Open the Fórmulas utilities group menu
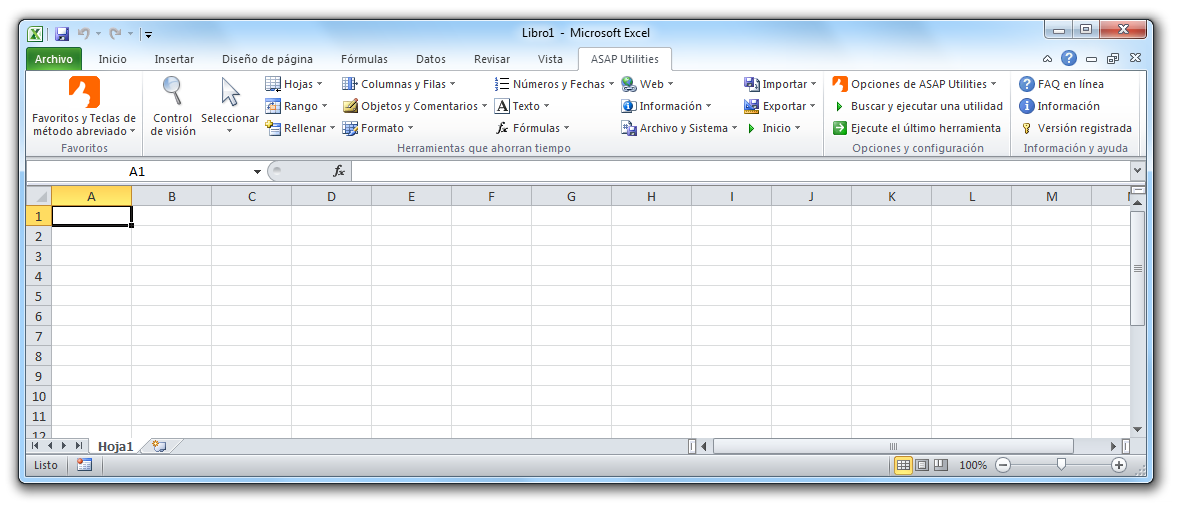The width and height of the screenshot is (1177, 506). coord(532,128)
